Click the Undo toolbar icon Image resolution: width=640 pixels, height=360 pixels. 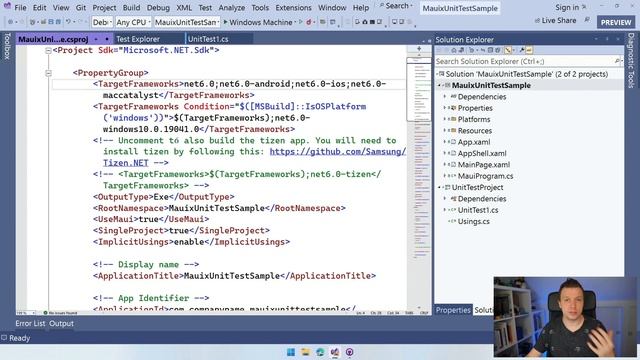click(68, 22)
